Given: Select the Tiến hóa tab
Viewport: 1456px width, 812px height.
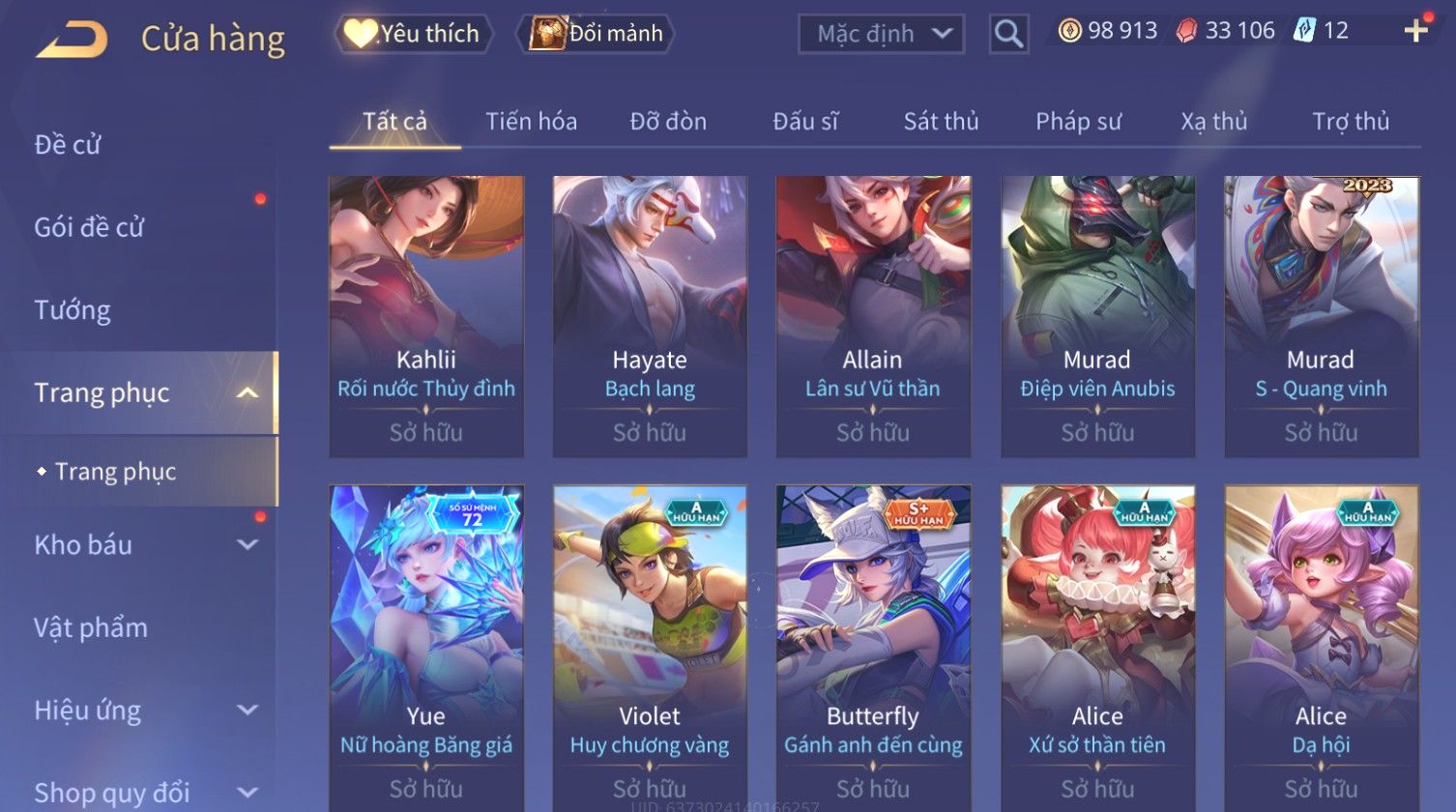Looking at the screenshot, I should coord(531,122).
